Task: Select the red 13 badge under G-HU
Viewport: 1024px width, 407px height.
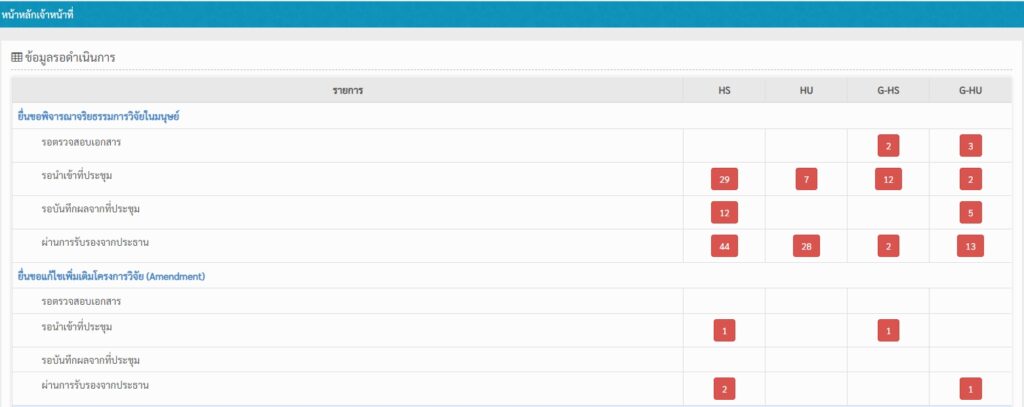Action: [969, 246]
